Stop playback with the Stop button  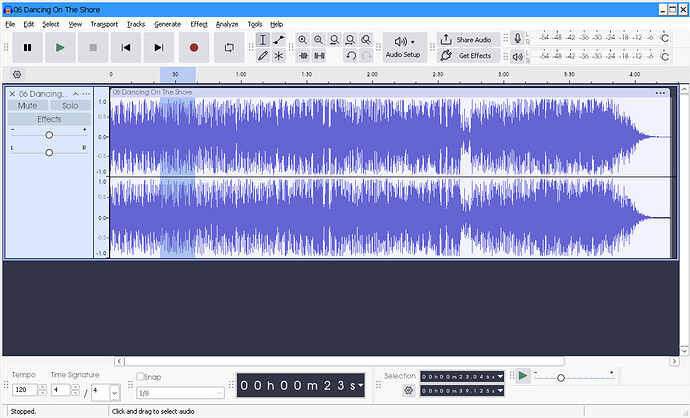tap(93, 48)
